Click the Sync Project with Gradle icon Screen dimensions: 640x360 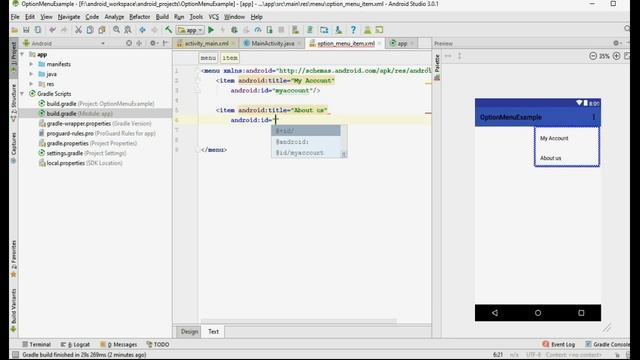[x=310, y=30]
